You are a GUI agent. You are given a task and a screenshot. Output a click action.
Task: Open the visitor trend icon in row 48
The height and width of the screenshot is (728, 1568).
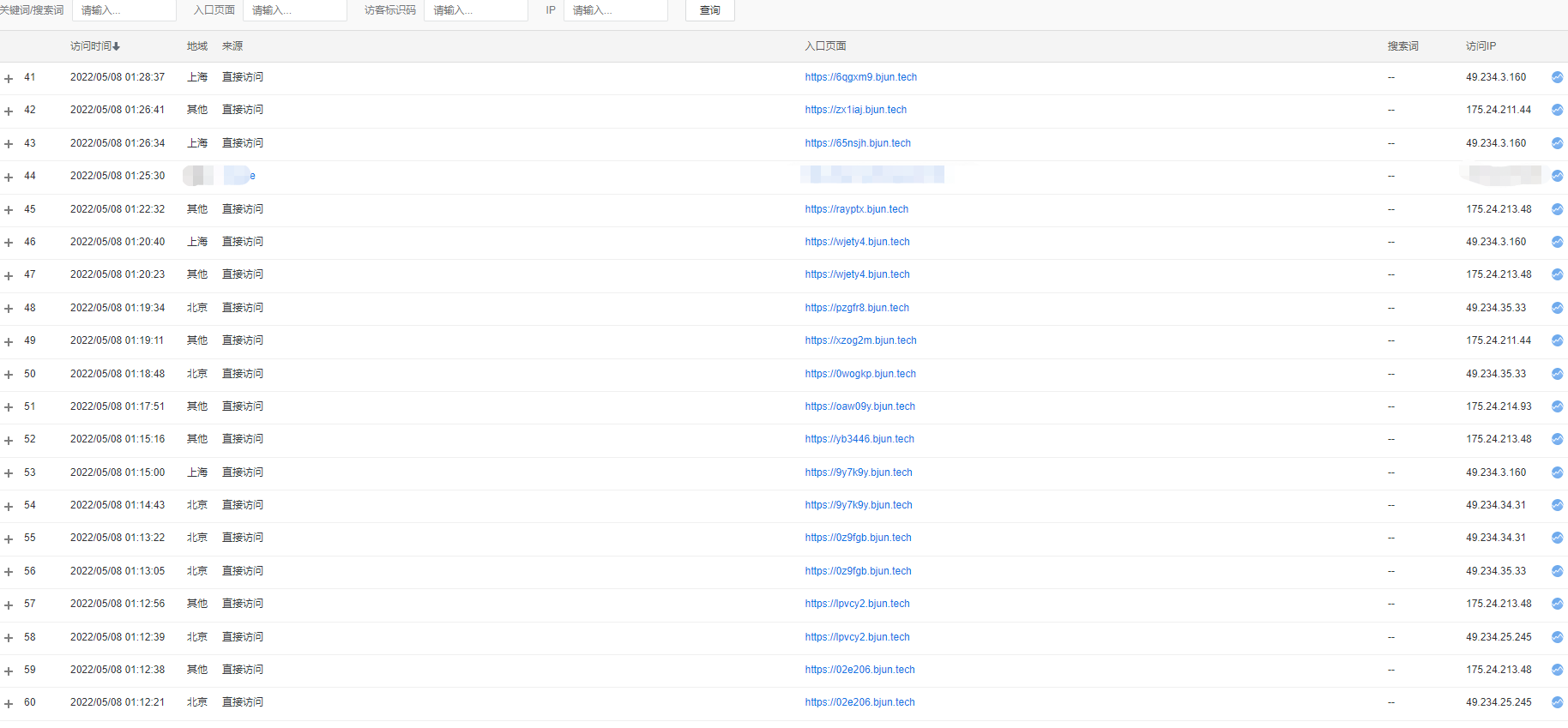pyautogui.click(x=1557, y=308)
